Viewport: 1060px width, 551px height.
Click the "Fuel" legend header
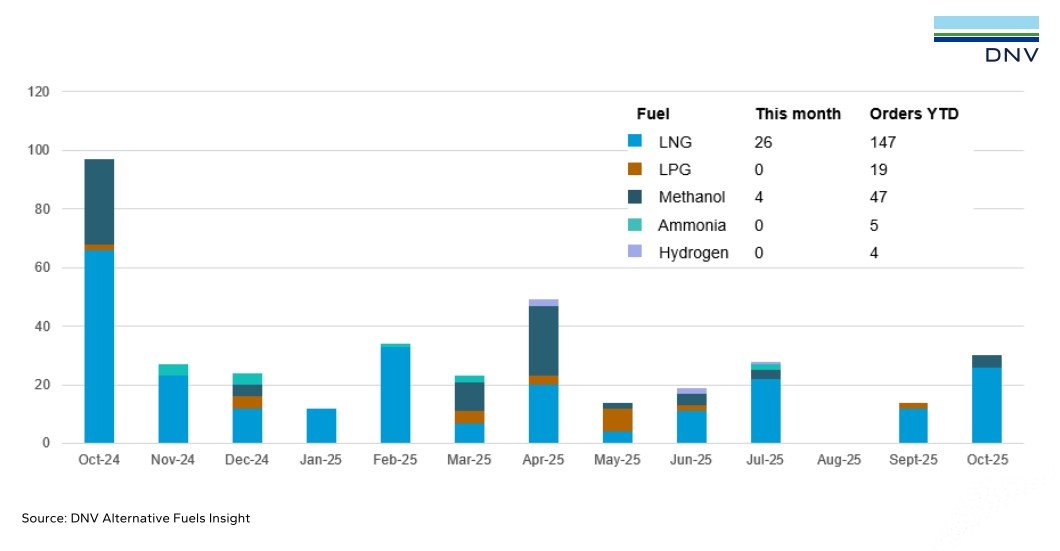tap(653, 114)
